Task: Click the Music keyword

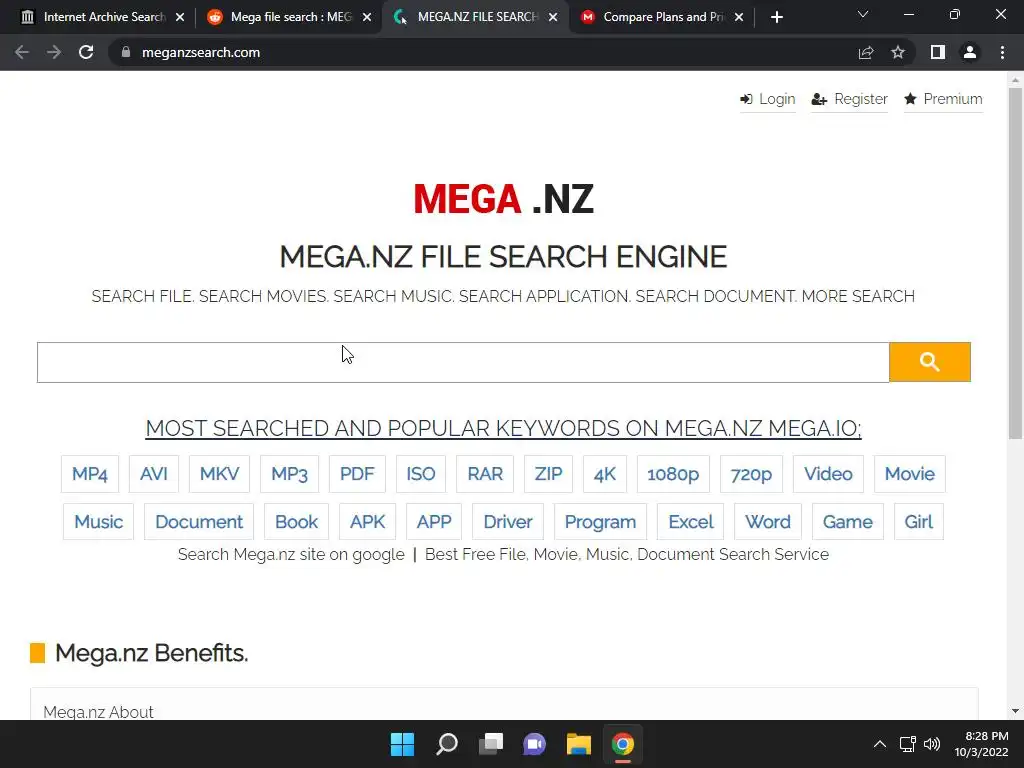Action: point(99,522)
